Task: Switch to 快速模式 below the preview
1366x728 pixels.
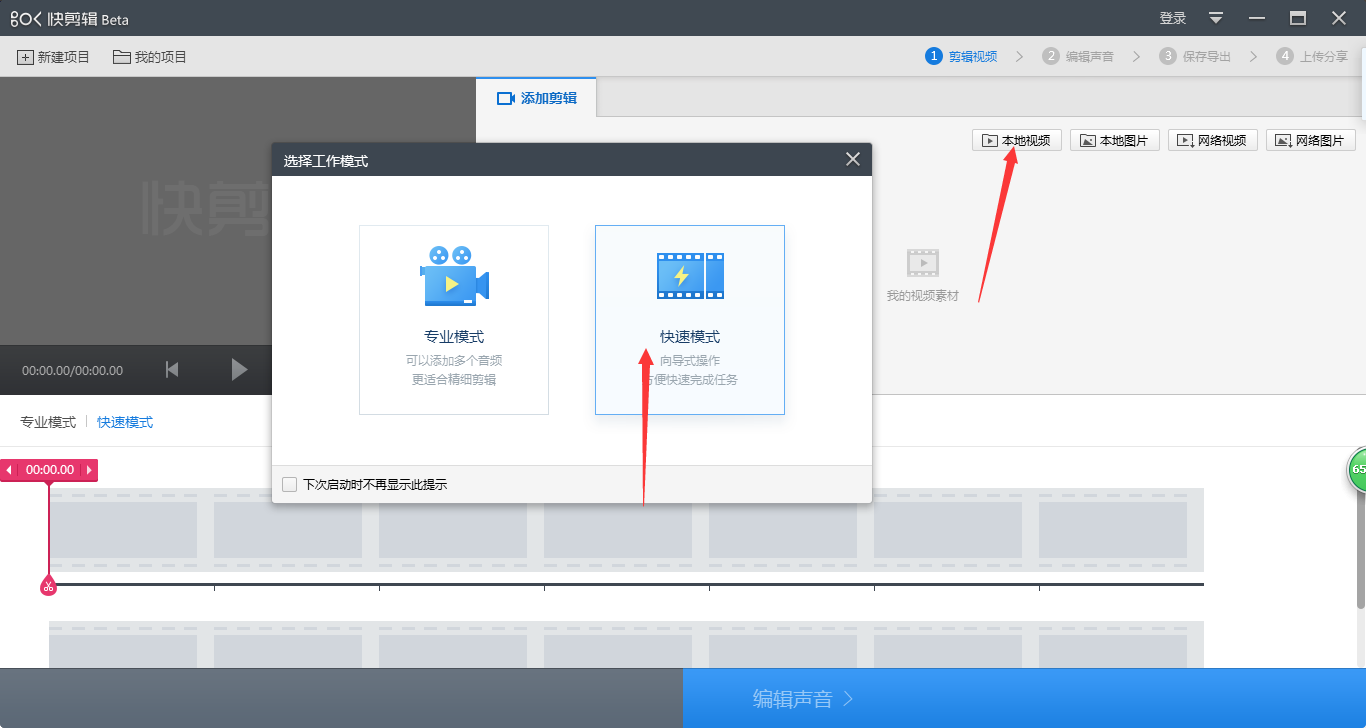Action: (x=125, y=422)
